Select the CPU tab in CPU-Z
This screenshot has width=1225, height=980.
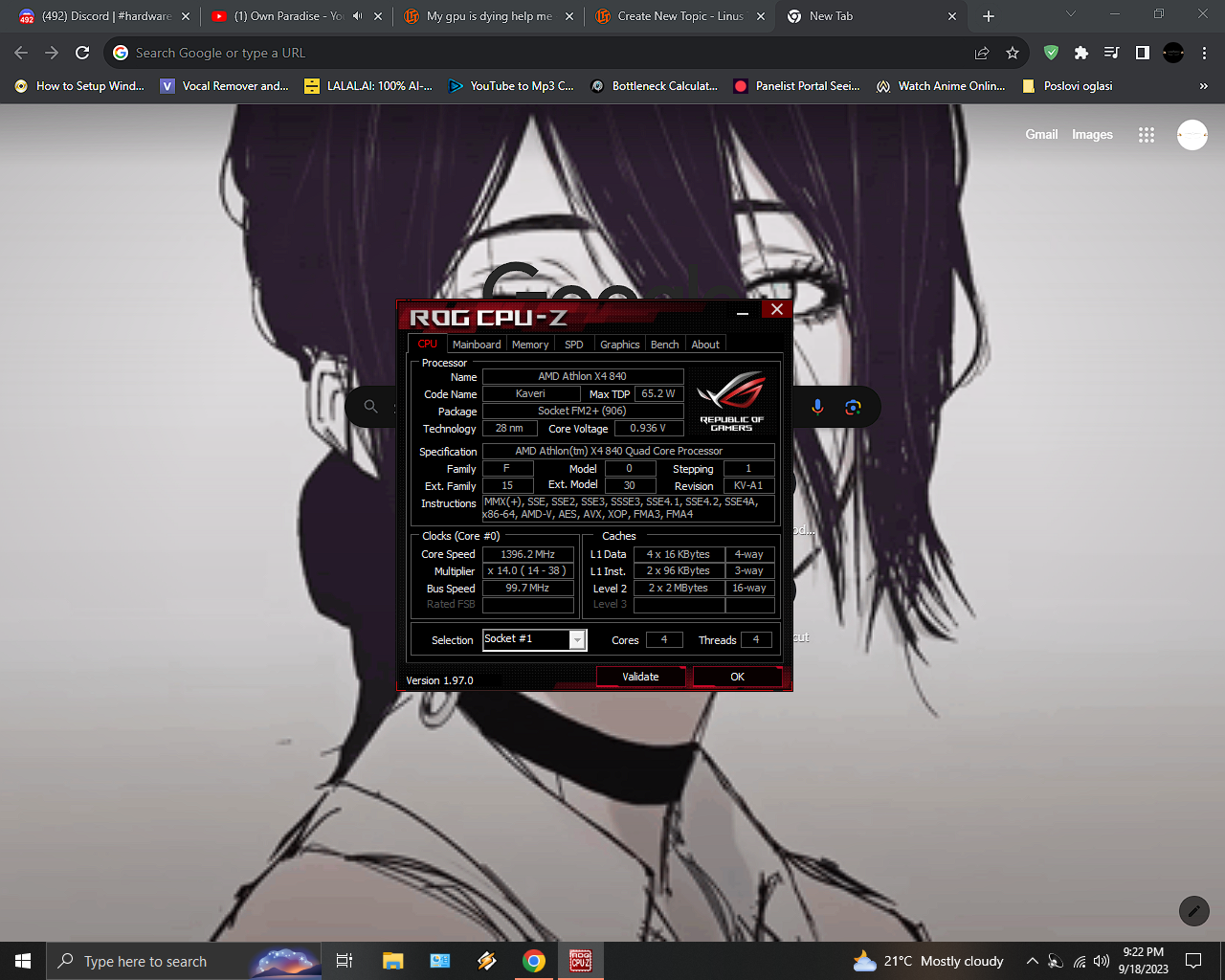(x=427, y=344)
